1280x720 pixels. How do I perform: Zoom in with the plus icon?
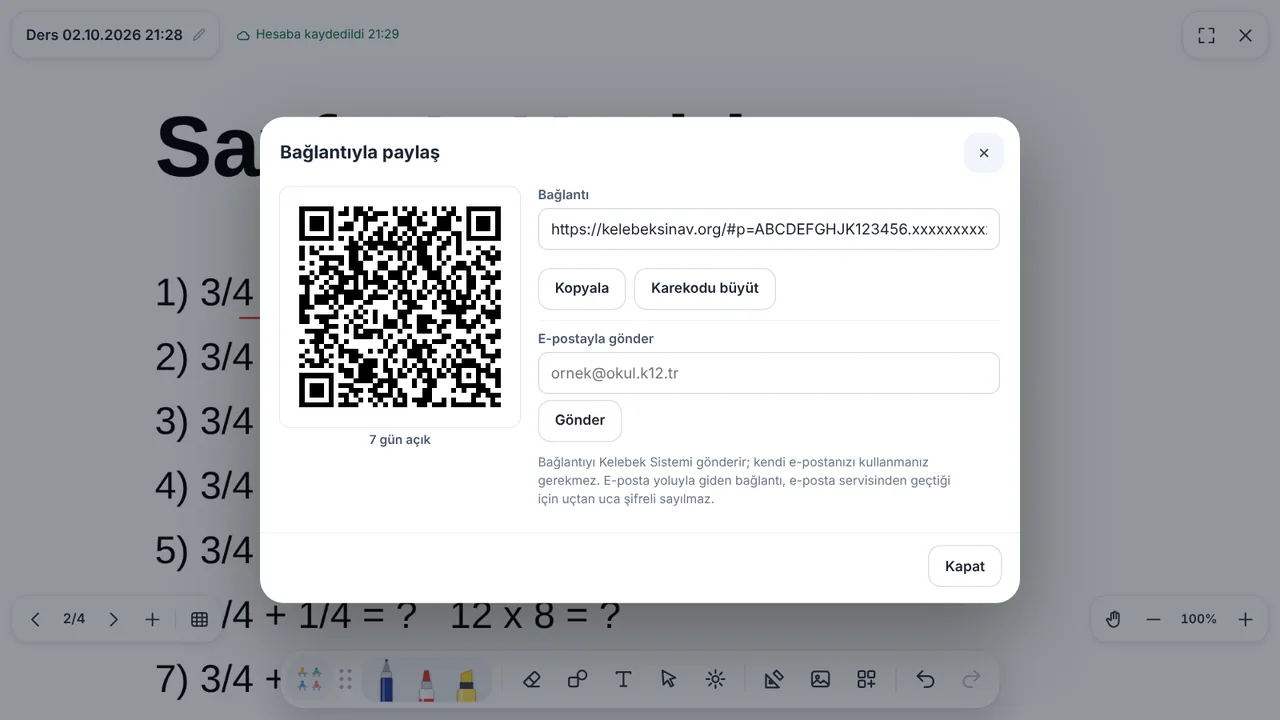coord(1245,619)
